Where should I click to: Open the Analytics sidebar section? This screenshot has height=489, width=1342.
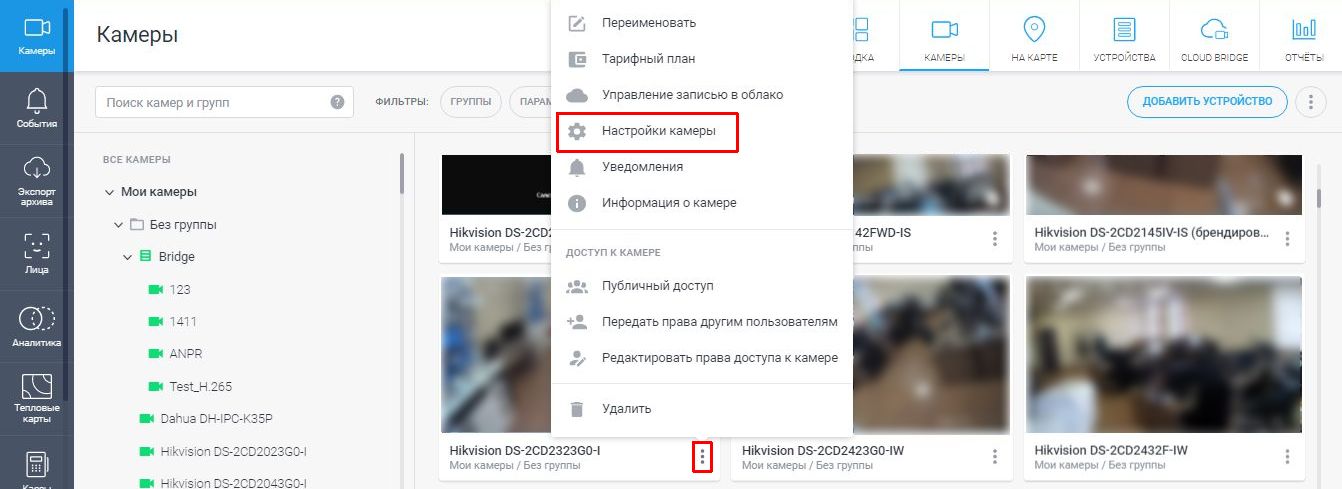(x=36, y=326)
